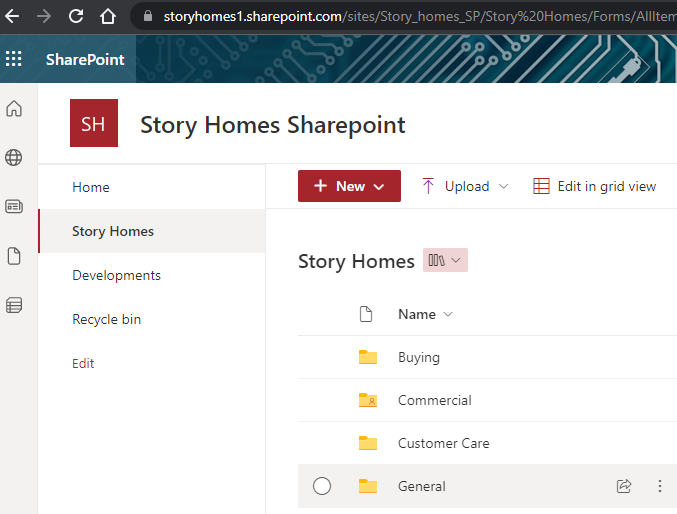The height and width of the screenshot is (514, 677).
Task: Open Recycle bin in site navigation
Action: 107,320
